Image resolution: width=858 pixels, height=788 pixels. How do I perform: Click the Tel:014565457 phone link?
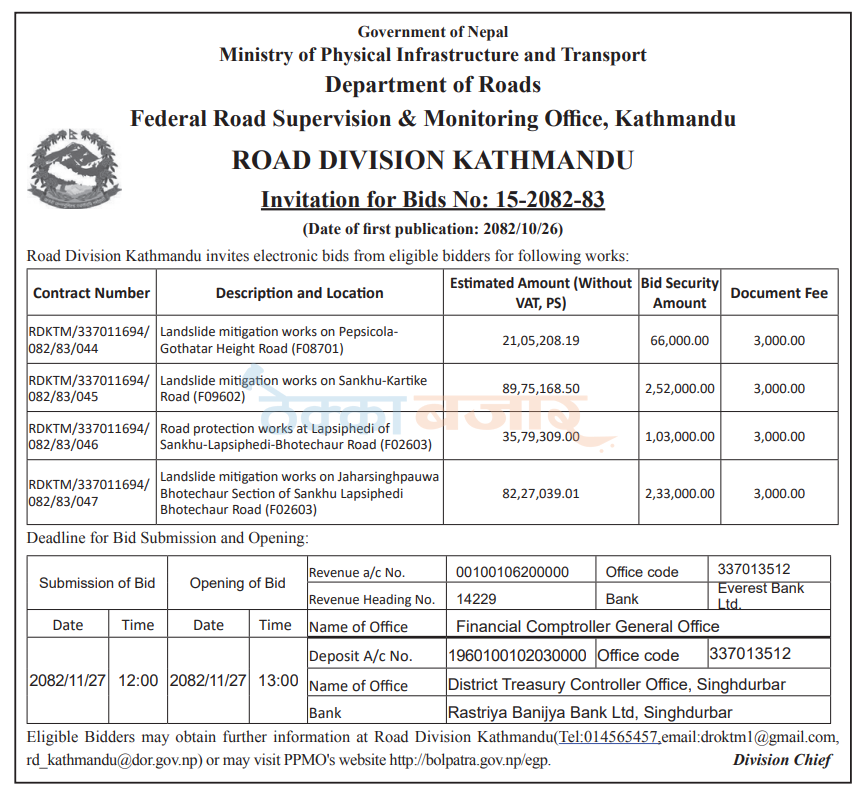(608, 737)
